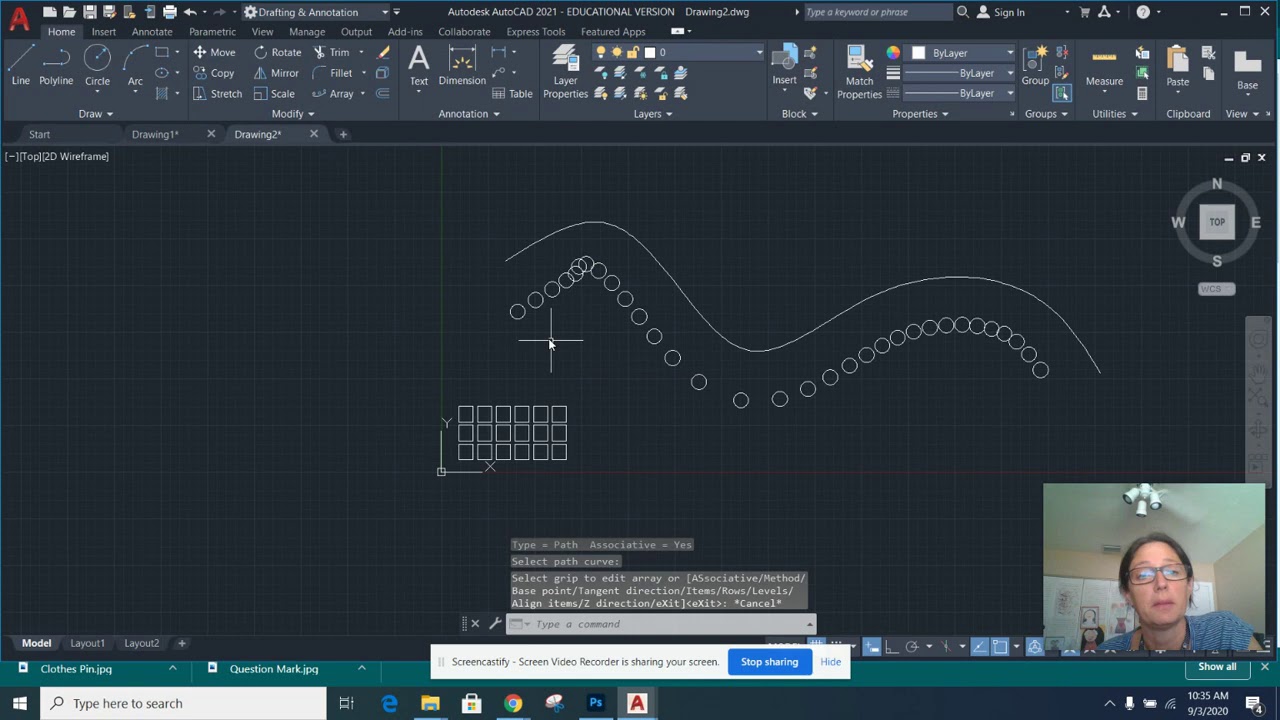Open the Drafting & Annotation workspace dropdown
Viewport: 1280px width, 720px height.
(315, 12)
